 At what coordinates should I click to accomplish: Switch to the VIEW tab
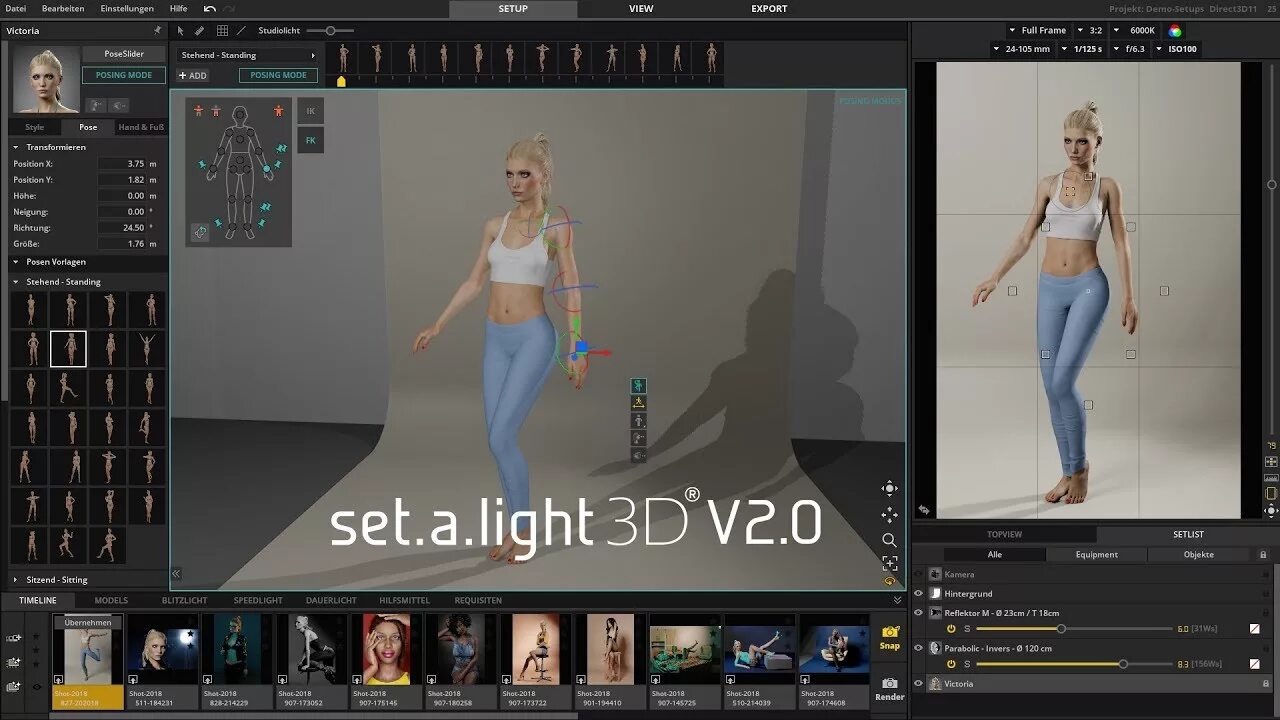641,9
